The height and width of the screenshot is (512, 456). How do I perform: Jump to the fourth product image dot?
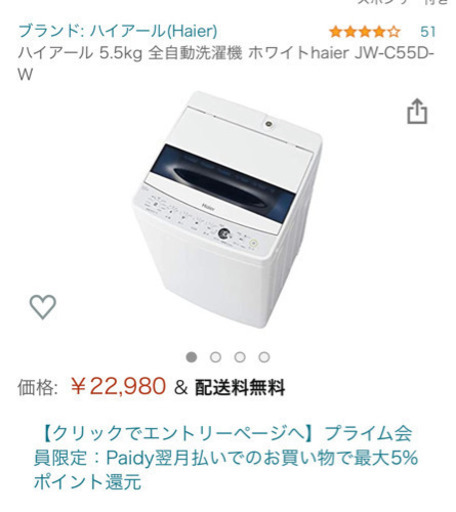pyautogui.click(x=264, y=357)
